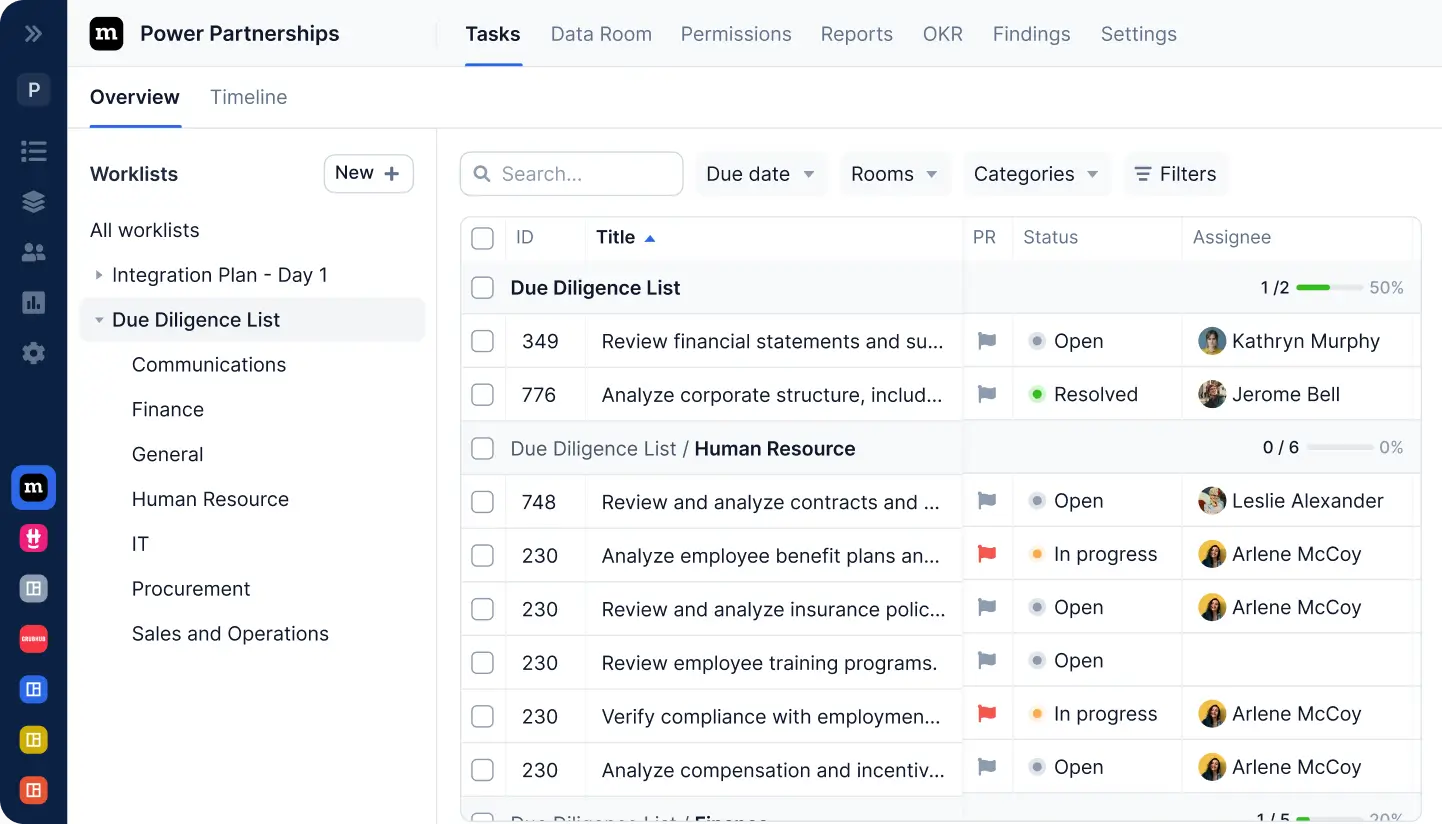The image size is (1442, 824).
Task: Open the Categories filter dropdown
Action: point(1036,173)
